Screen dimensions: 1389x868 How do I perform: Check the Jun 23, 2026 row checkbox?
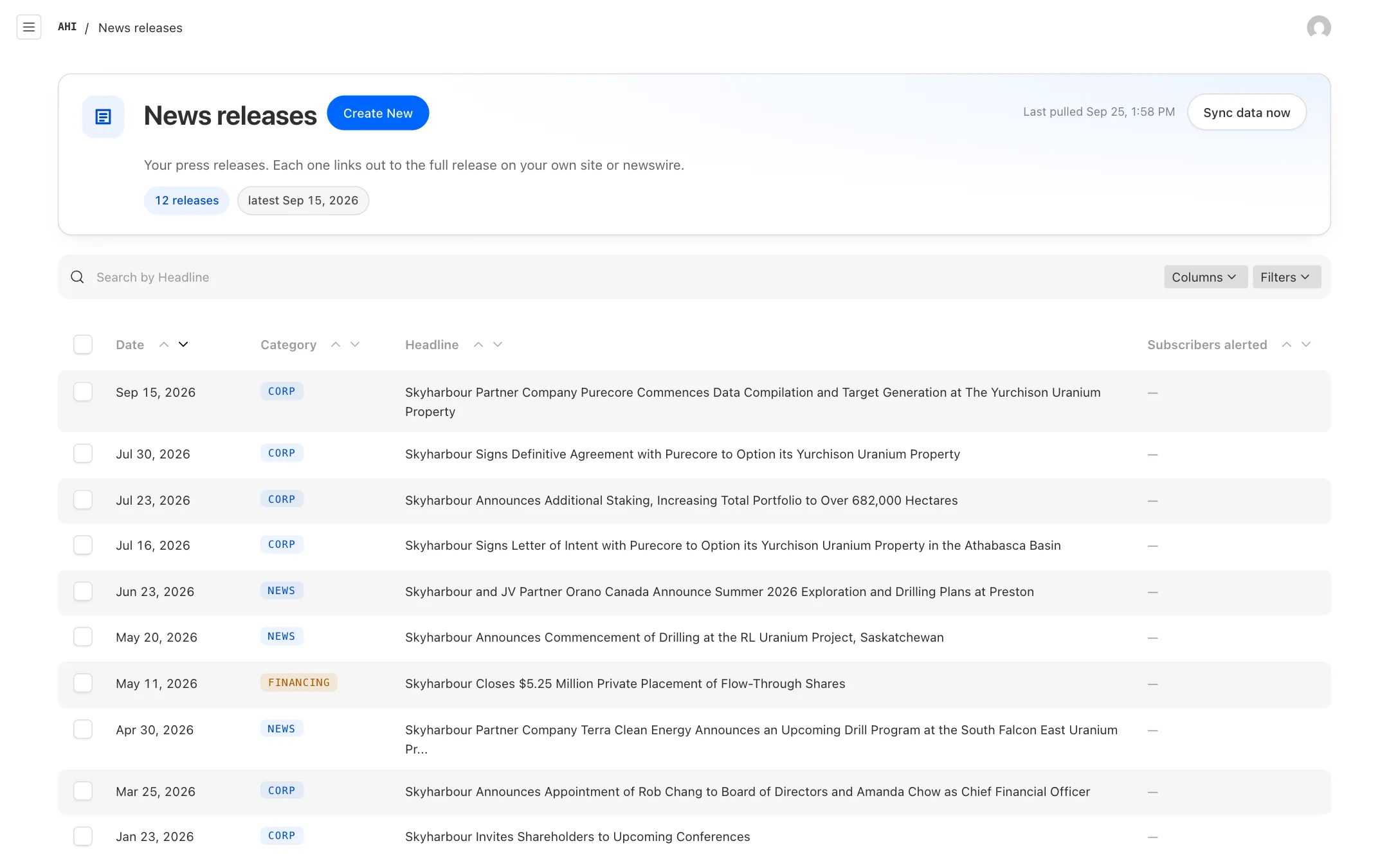pos(83,591)
